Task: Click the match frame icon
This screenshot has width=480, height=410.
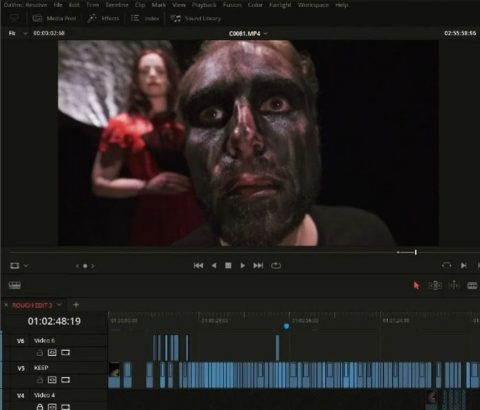Action: 446,266
